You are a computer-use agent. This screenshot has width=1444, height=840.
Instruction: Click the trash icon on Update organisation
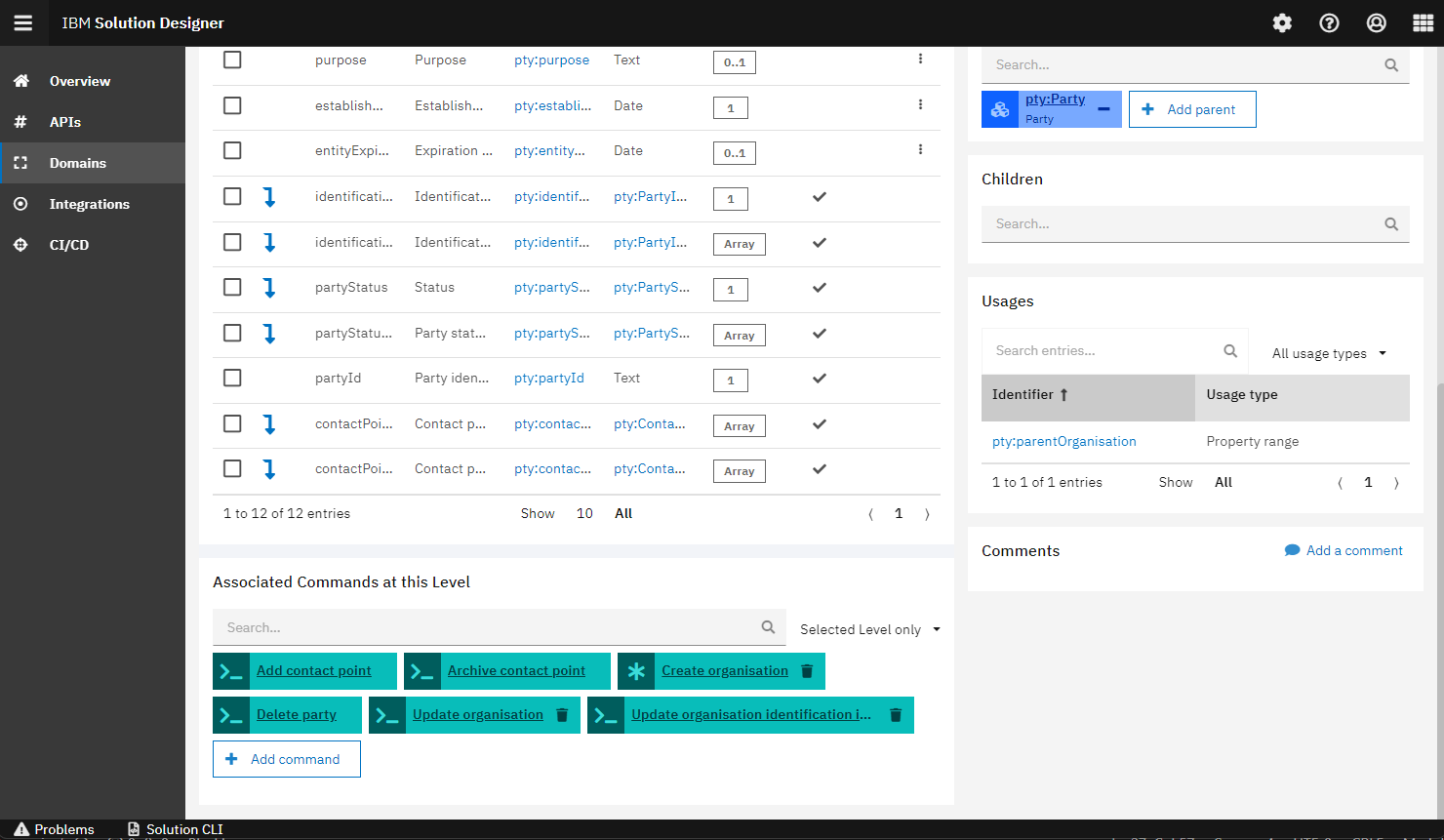pos(562,715)
